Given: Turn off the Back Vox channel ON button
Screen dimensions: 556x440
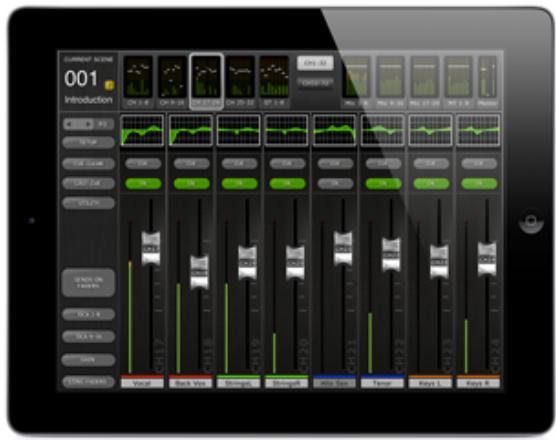Looking at the screenshot, I should tap(191, 183).
